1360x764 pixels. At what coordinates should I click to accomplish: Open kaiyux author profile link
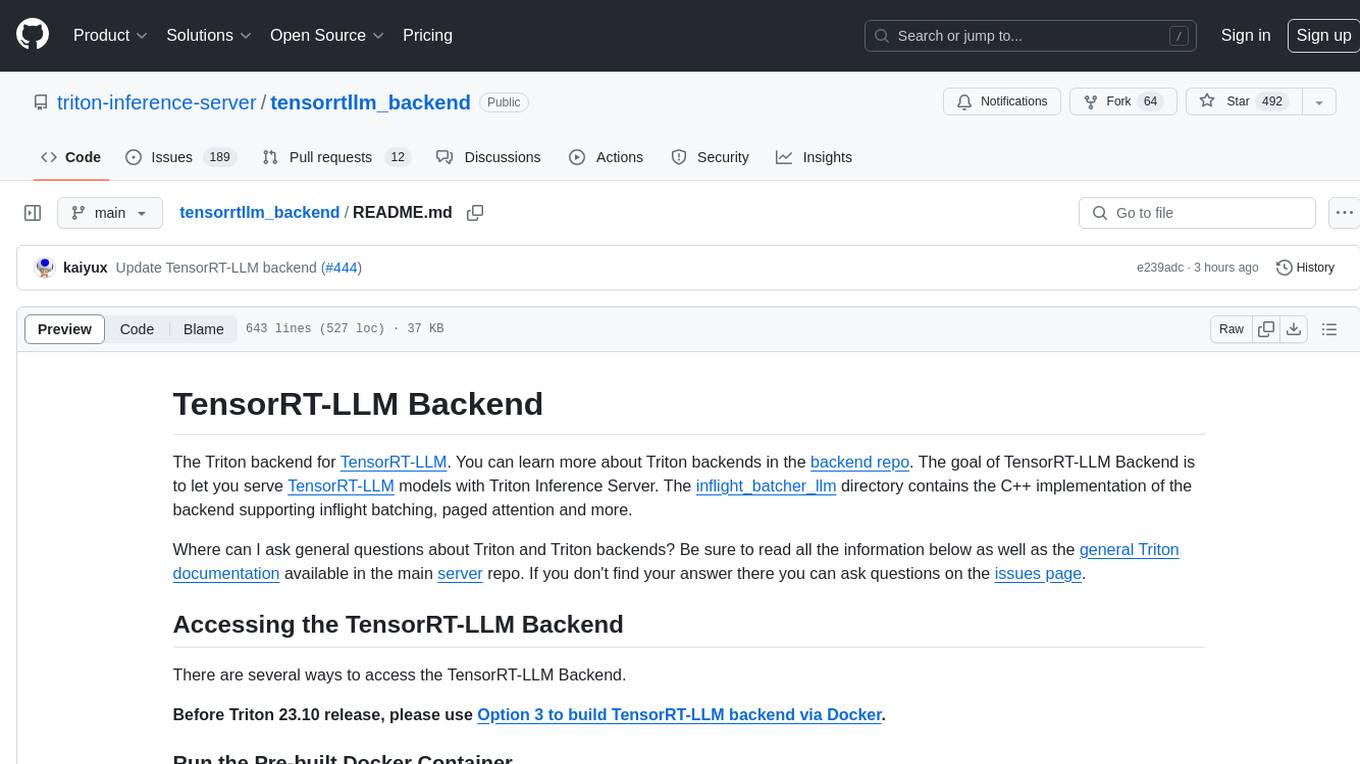point(85,268)
